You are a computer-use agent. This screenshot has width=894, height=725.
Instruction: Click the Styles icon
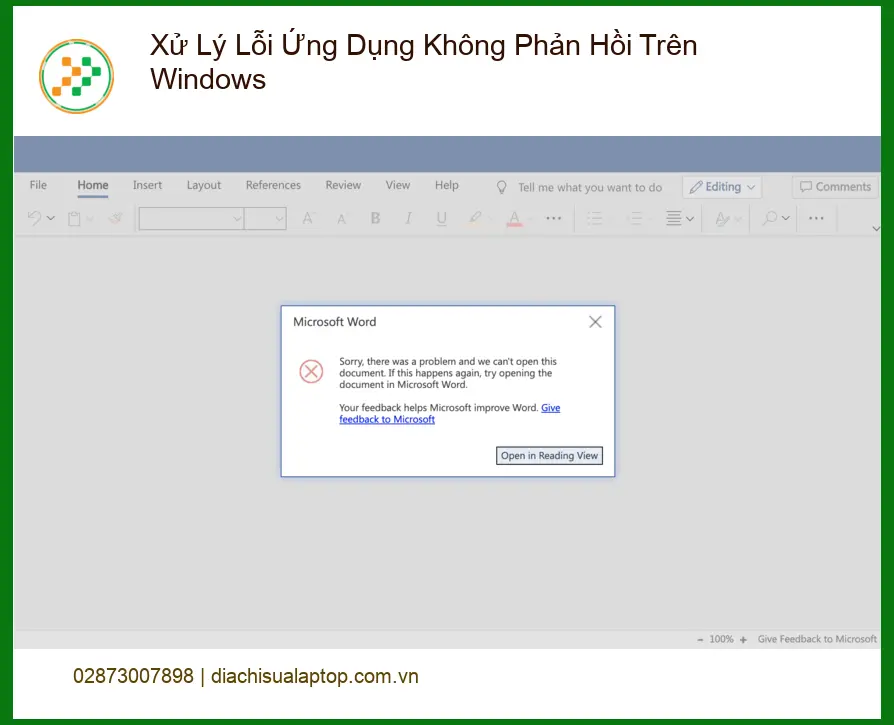coord(722,218)
